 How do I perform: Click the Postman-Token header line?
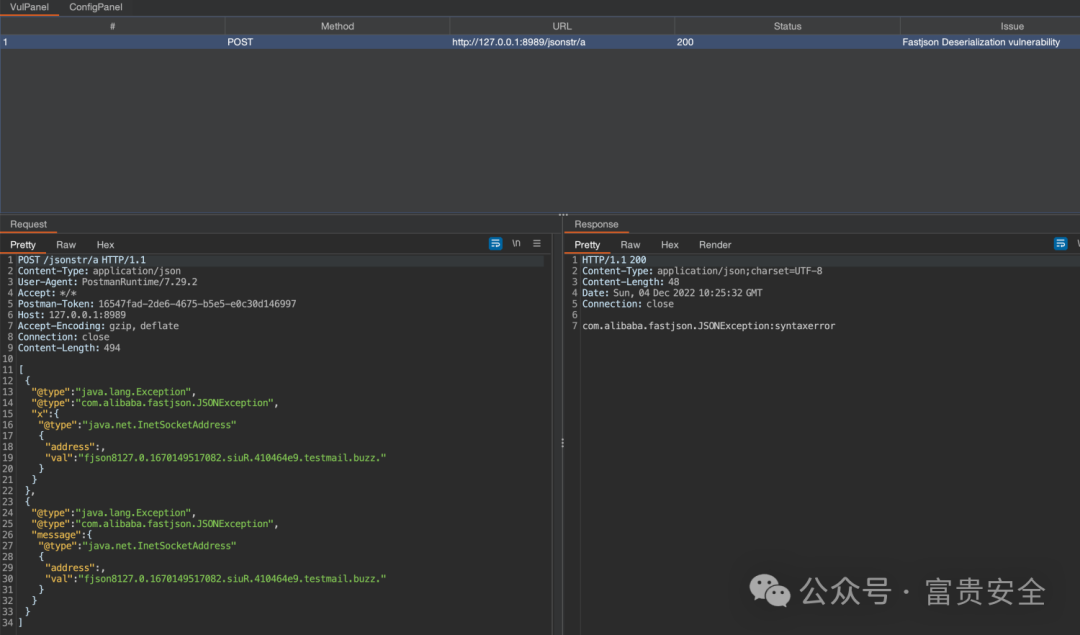coord(157,304)
